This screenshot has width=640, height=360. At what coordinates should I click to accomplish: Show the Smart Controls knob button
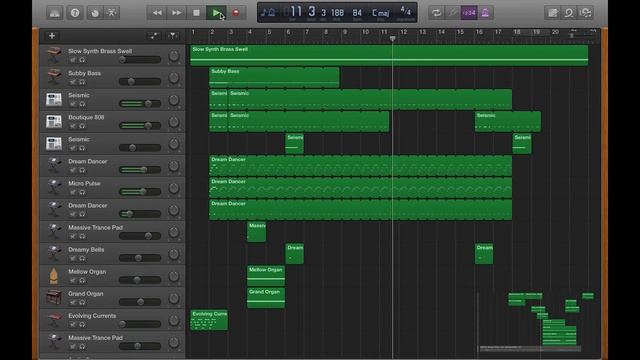click(x=95, y=13)
